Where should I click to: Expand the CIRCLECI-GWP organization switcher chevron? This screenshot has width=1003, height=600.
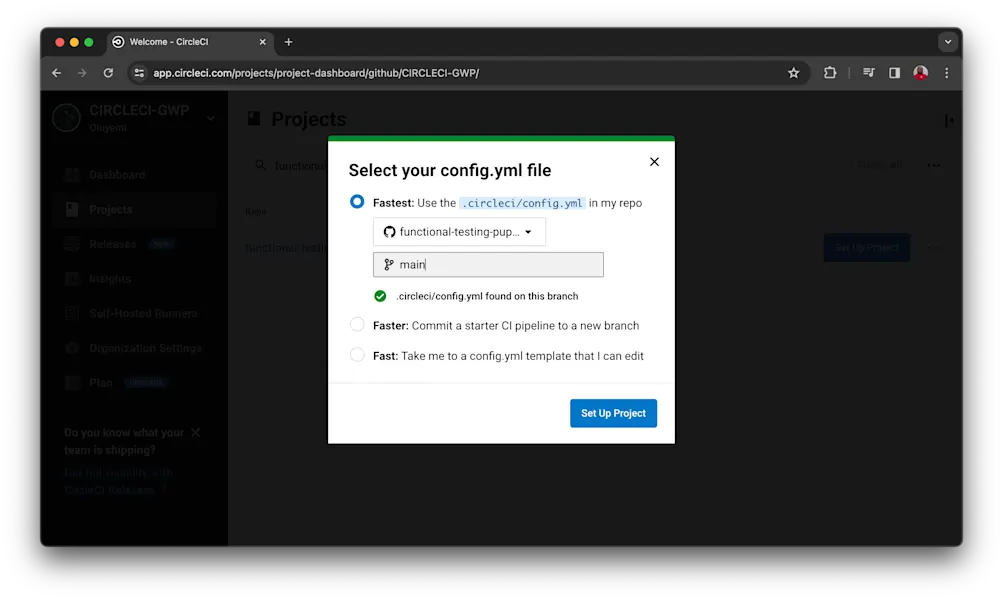click(x=209, y=117)
